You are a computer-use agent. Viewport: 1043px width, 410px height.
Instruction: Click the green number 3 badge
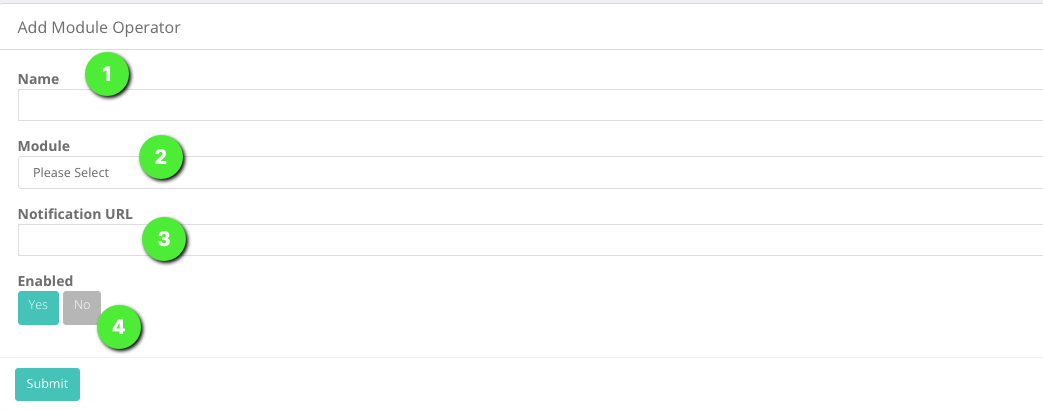(164, 238)
